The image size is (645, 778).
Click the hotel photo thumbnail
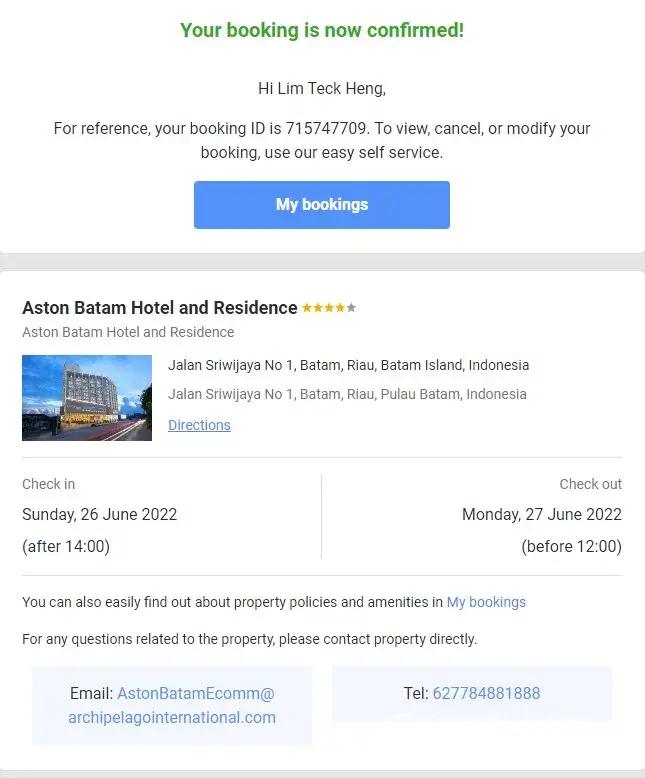tap(87, 398)
